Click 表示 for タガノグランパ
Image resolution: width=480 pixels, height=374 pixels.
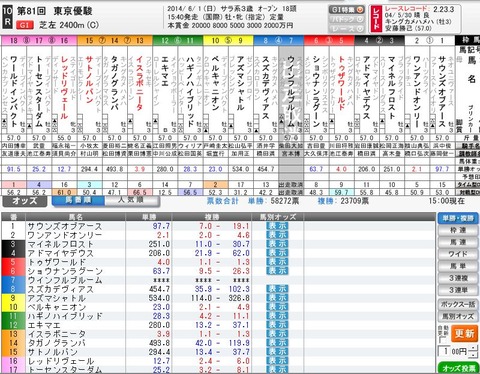(277, 343)
